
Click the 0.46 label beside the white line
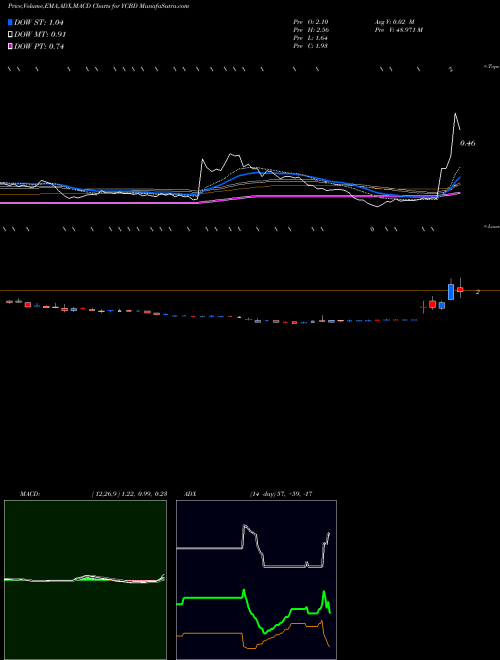coord(468,144)
